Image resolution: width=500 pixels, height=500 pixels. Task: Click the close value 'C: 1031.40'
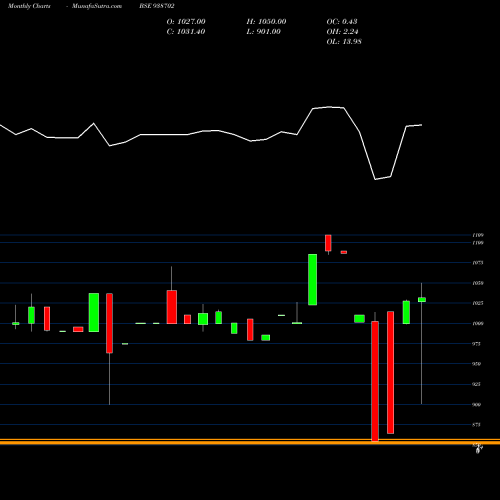[x=186, y=32]
